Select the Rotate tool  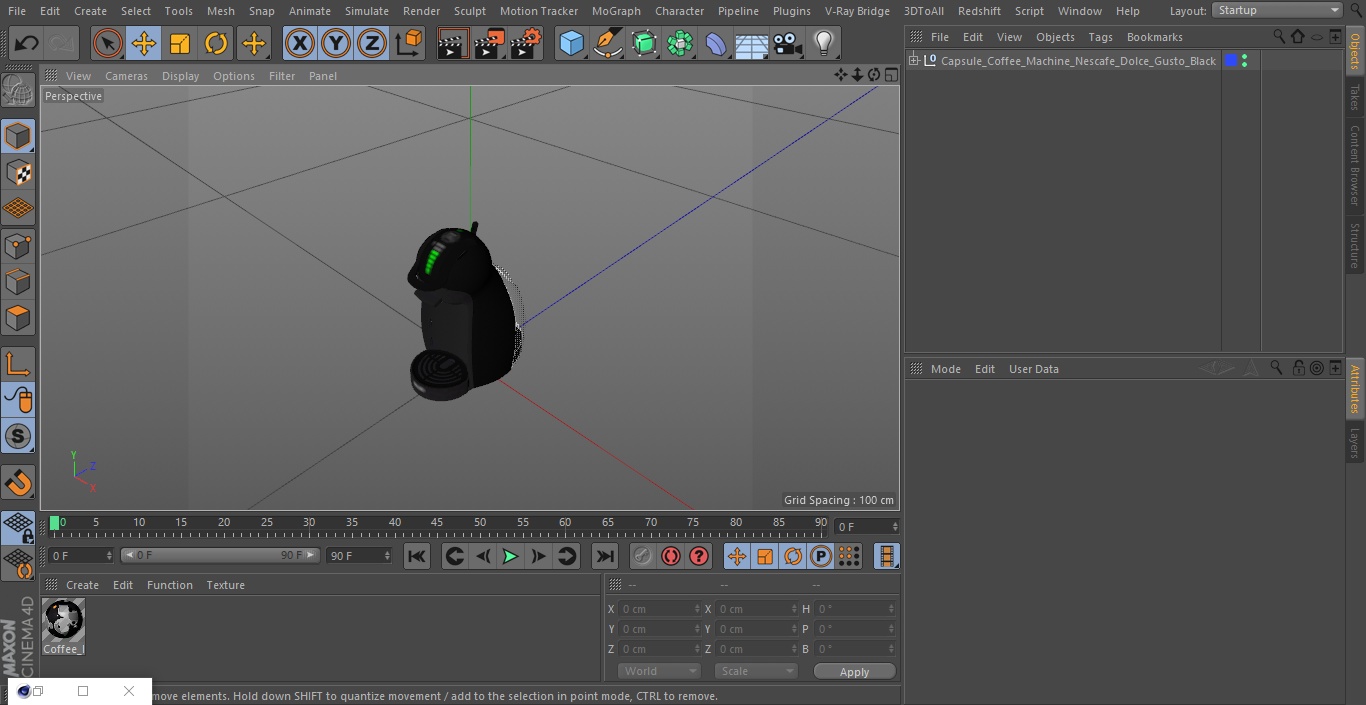[x=216, y=43]
